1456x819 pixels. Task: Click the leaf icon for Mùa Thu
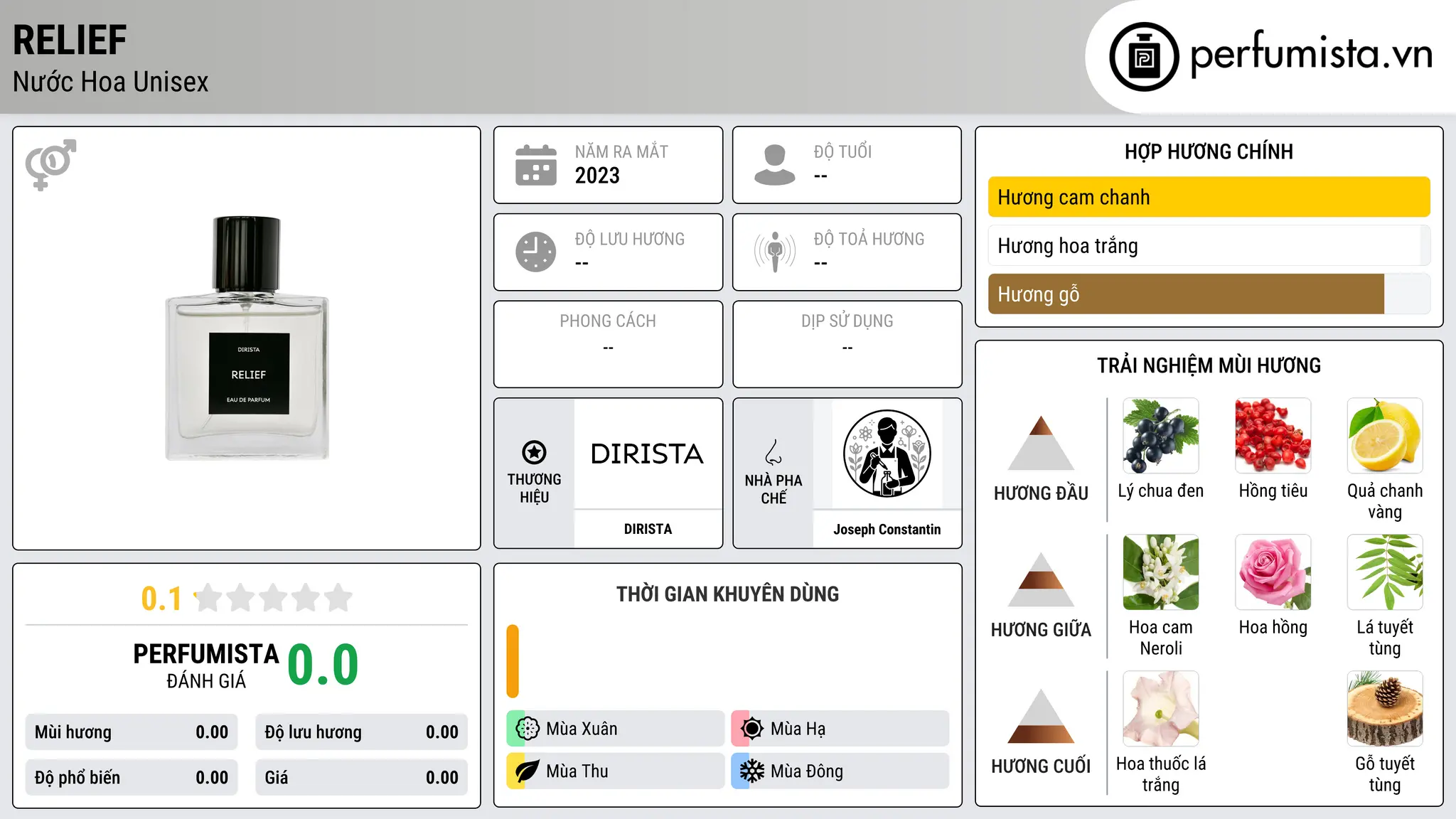[x=528, y=771]
